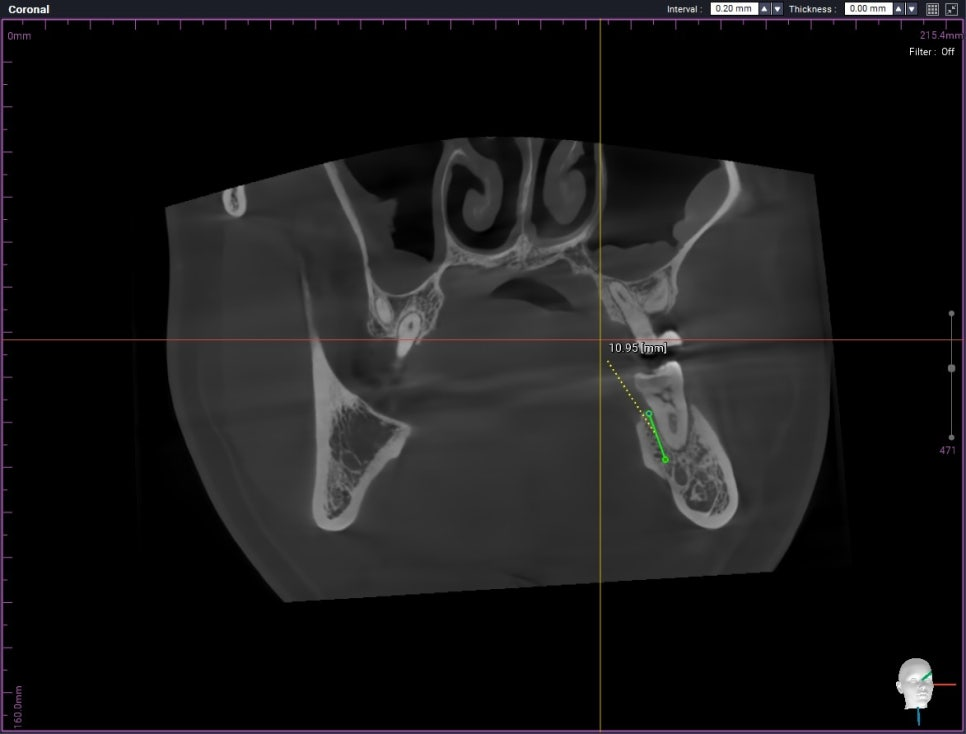This screenshot has width=966, height=734.
Task: Open the grid layout icon
Action: (x=932, y=9)
